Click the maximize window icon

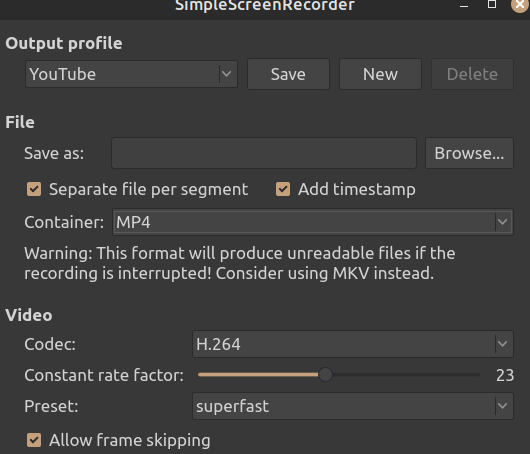point(492,4)
